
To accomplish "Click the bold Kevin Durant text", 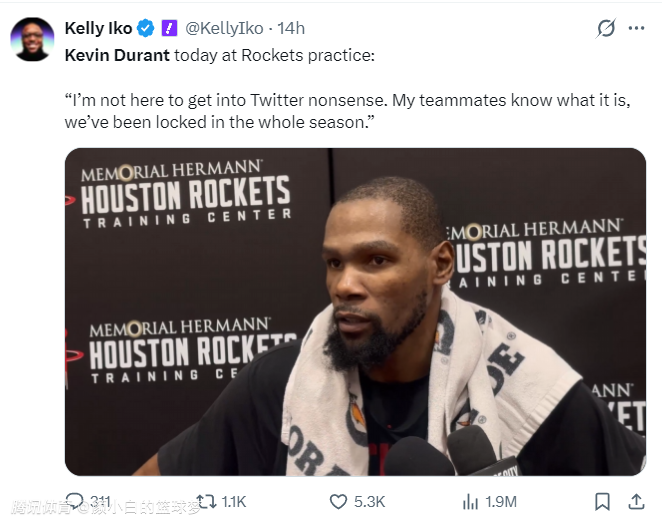I will [117, 54].
